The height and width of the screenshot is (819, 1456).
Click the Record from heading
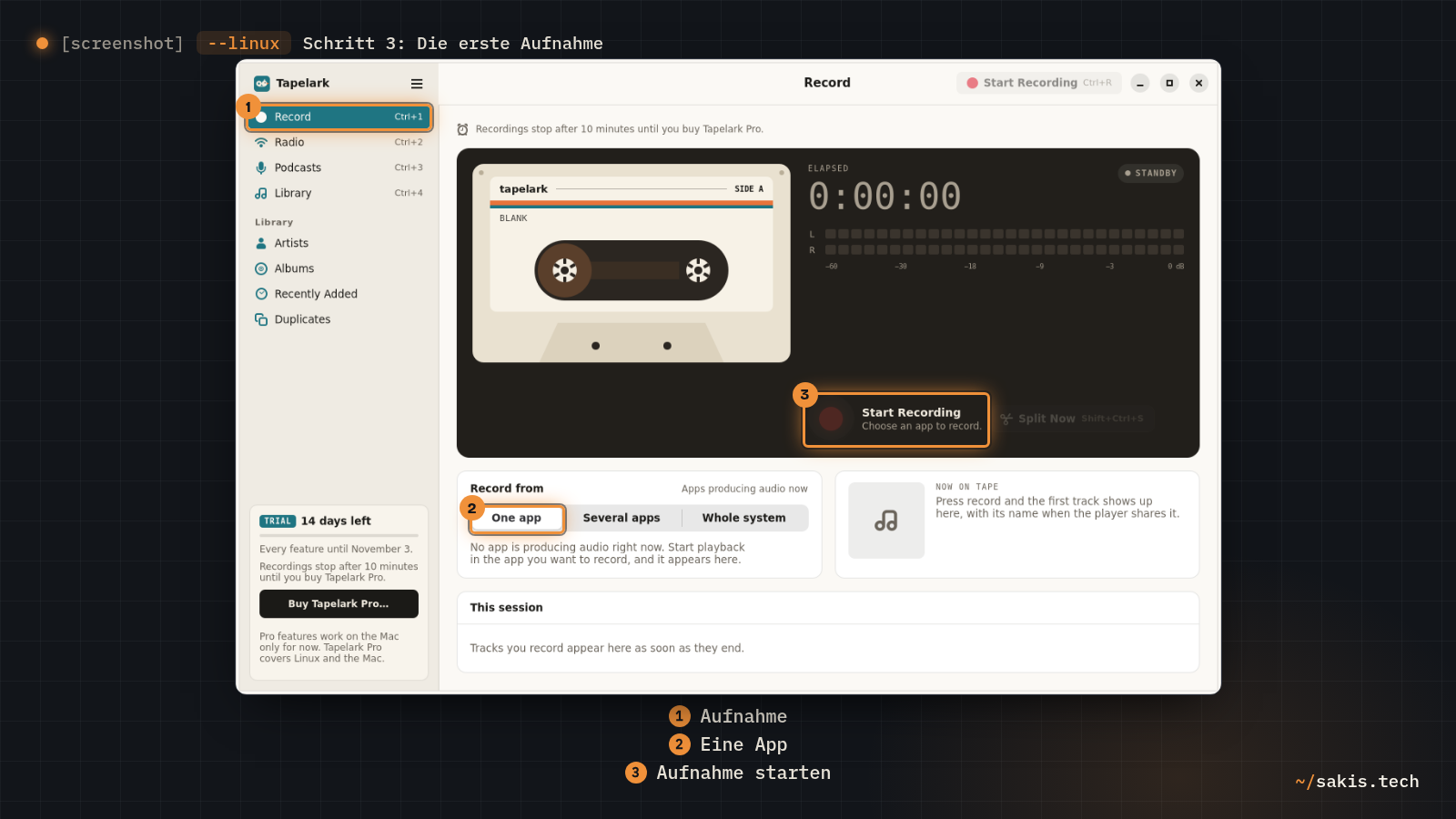point(507,489)
